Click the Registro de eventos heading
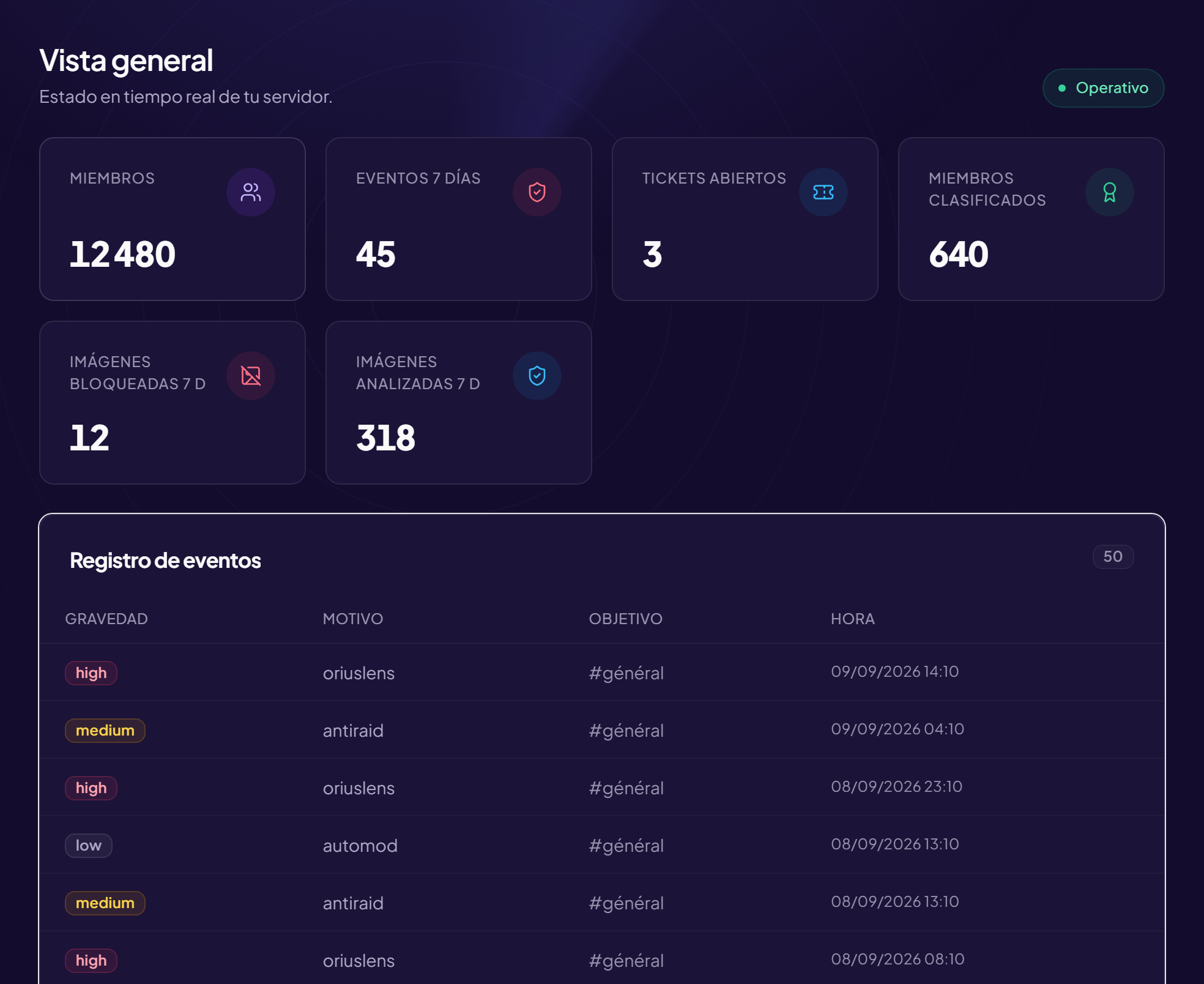This screenshot has height=984, width=1204. [165, 561]
